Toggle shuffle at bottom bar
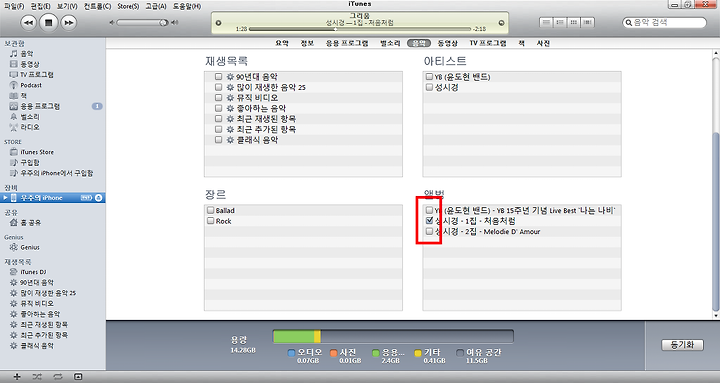720x383 pixels. (37, 377)
